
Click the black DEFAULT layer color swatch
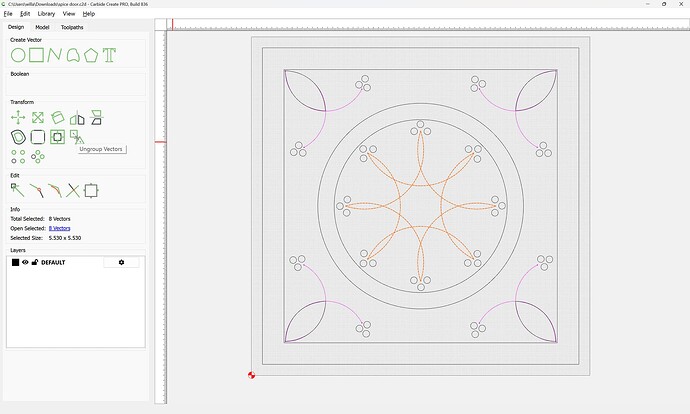tap(15, 262)
